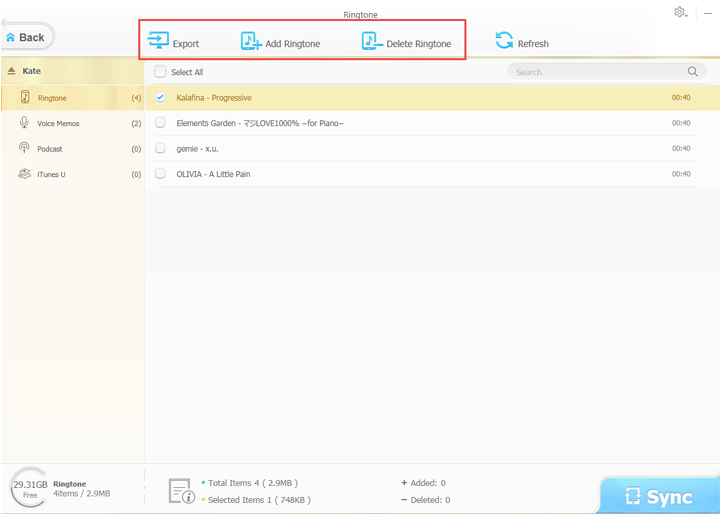This screenshot has height=516, width=723.
Task: Click the Add Ringtone label
Action: point(293,44)
